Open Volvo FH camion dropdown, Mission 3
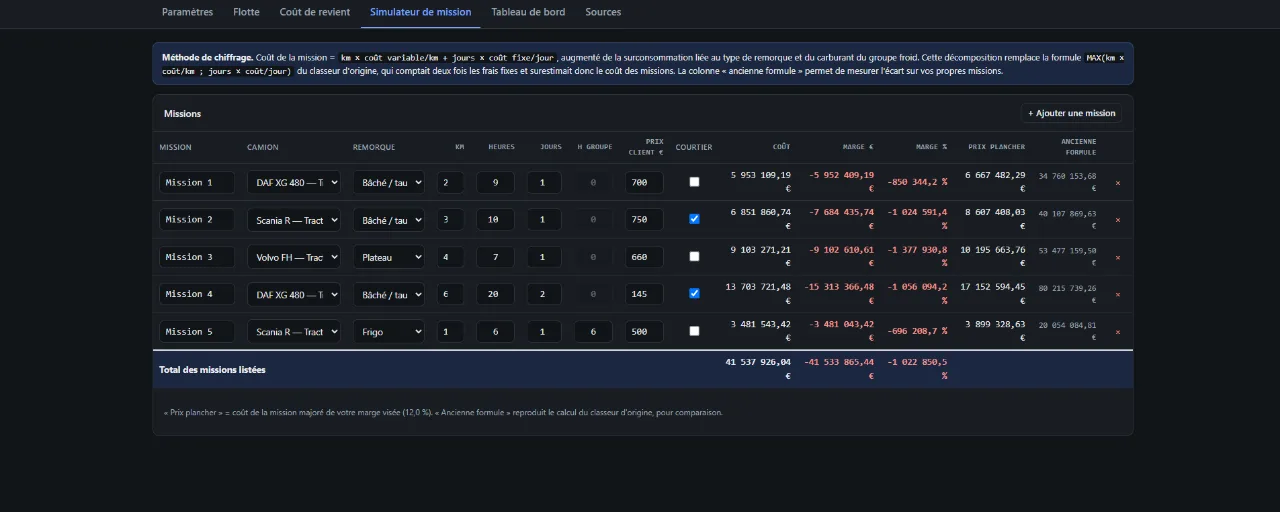Screen dimensions: 1280x512 (293, 257)
